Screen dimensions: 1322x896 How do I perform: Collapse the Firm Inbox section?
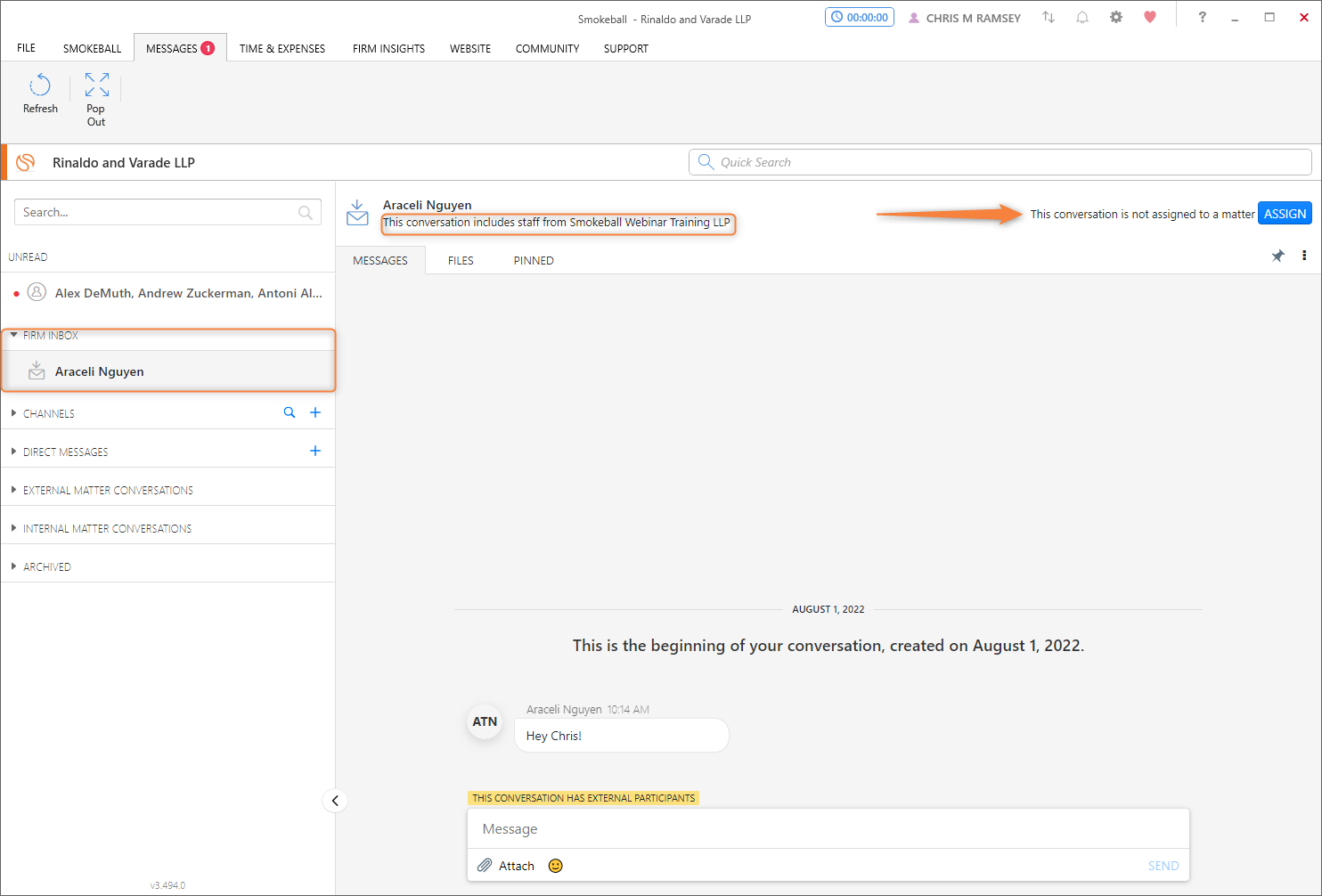point(13,335)
